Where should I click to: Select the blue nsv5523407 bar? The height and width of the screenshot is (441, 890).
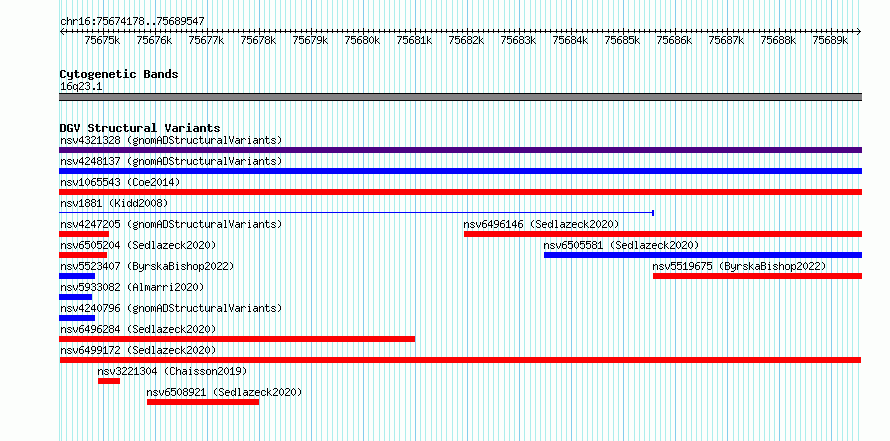[x=77, y=276]
